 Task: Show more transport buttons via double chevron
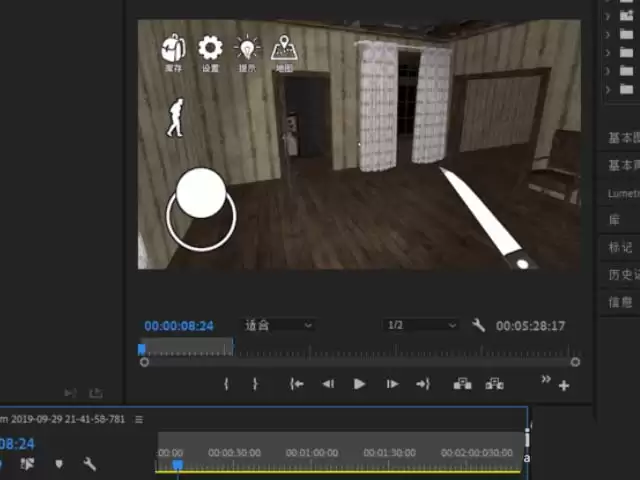point(546,379)
